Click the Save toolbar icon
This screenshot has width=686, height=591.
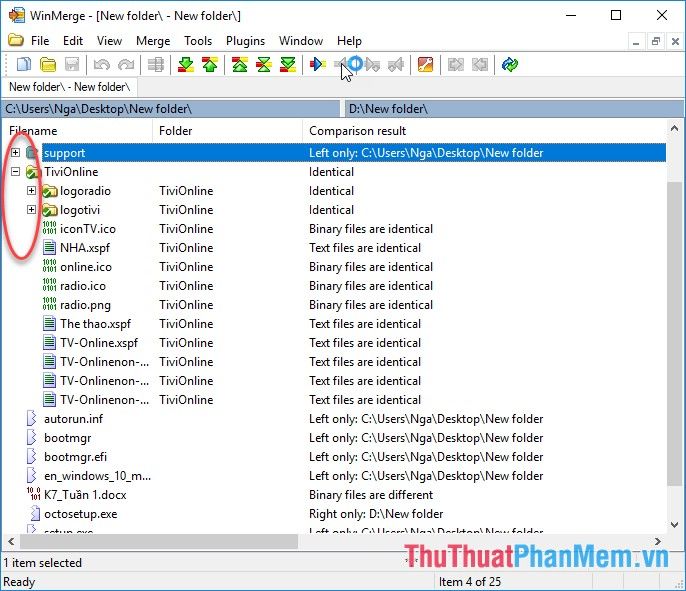click(x=72, y=65)
